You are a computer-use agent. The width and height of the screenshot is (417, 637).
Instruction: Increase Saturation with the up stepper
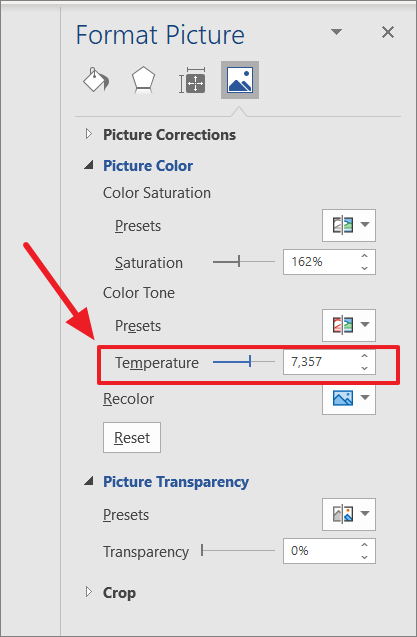(x=365, y=256)
